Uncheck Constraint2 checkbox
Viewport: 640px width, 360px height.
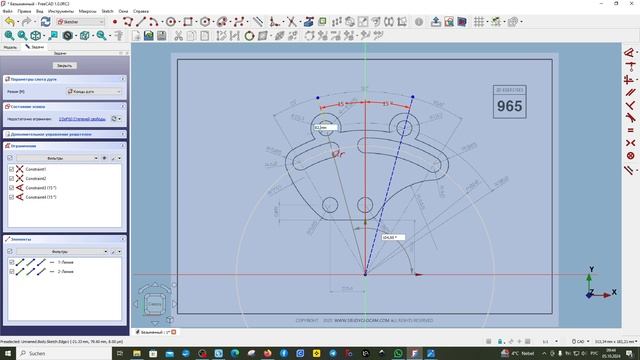click(x=11, y=178)
